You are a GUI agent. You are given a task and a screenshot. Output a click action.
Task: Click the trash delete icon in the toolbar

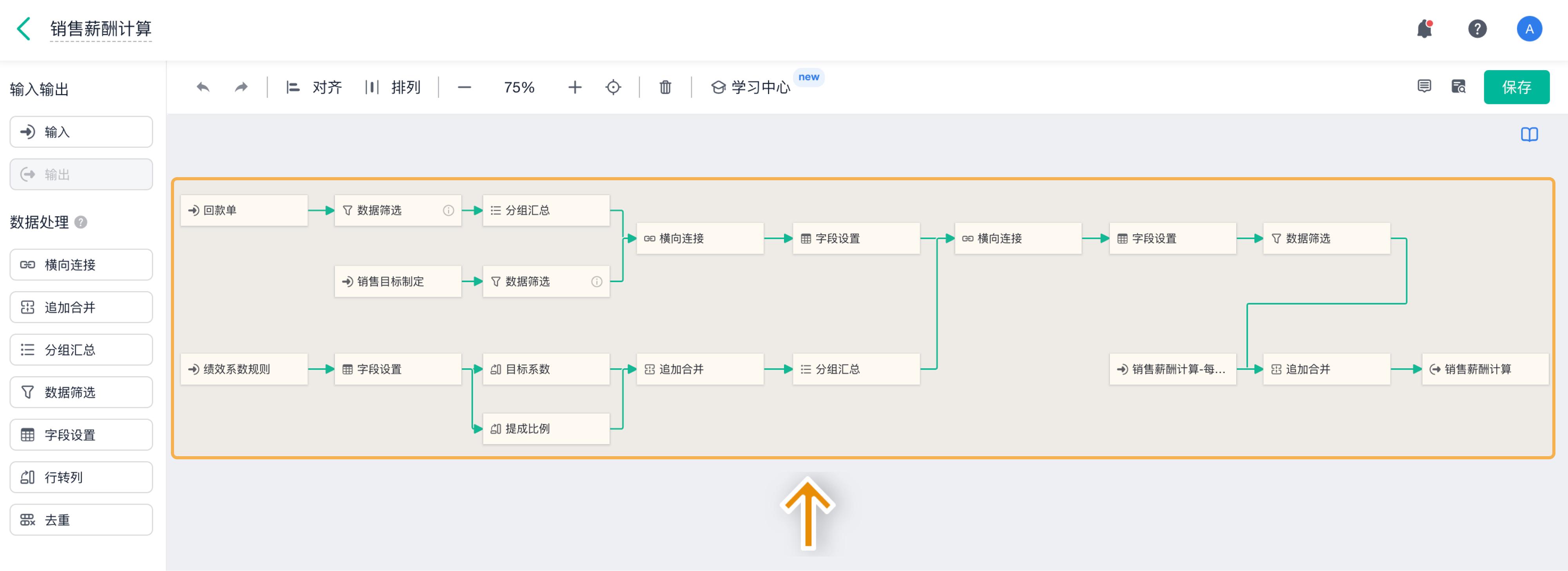tap(664, 87)
